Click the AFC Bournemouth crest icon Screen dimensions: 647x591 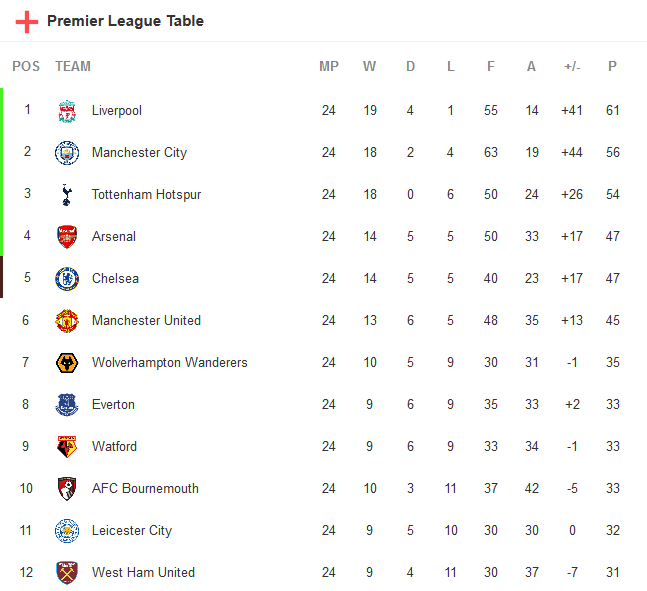pos(67,489)
